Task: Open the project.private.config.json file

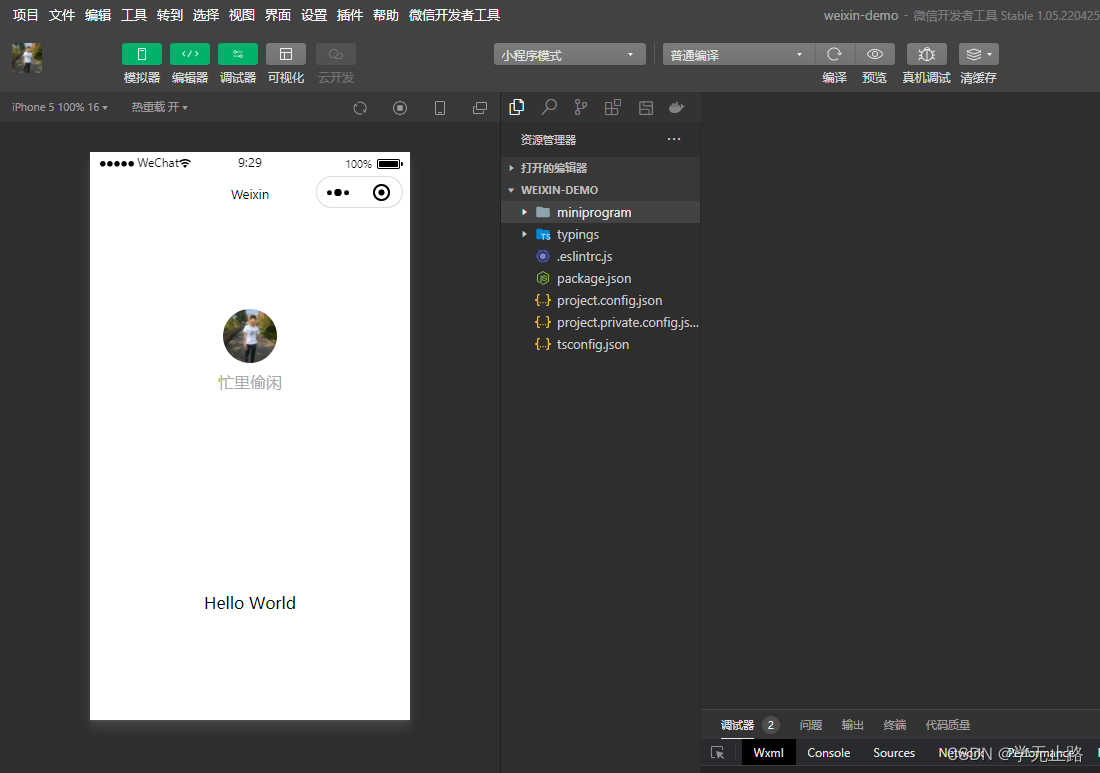Action: point(601,323)
